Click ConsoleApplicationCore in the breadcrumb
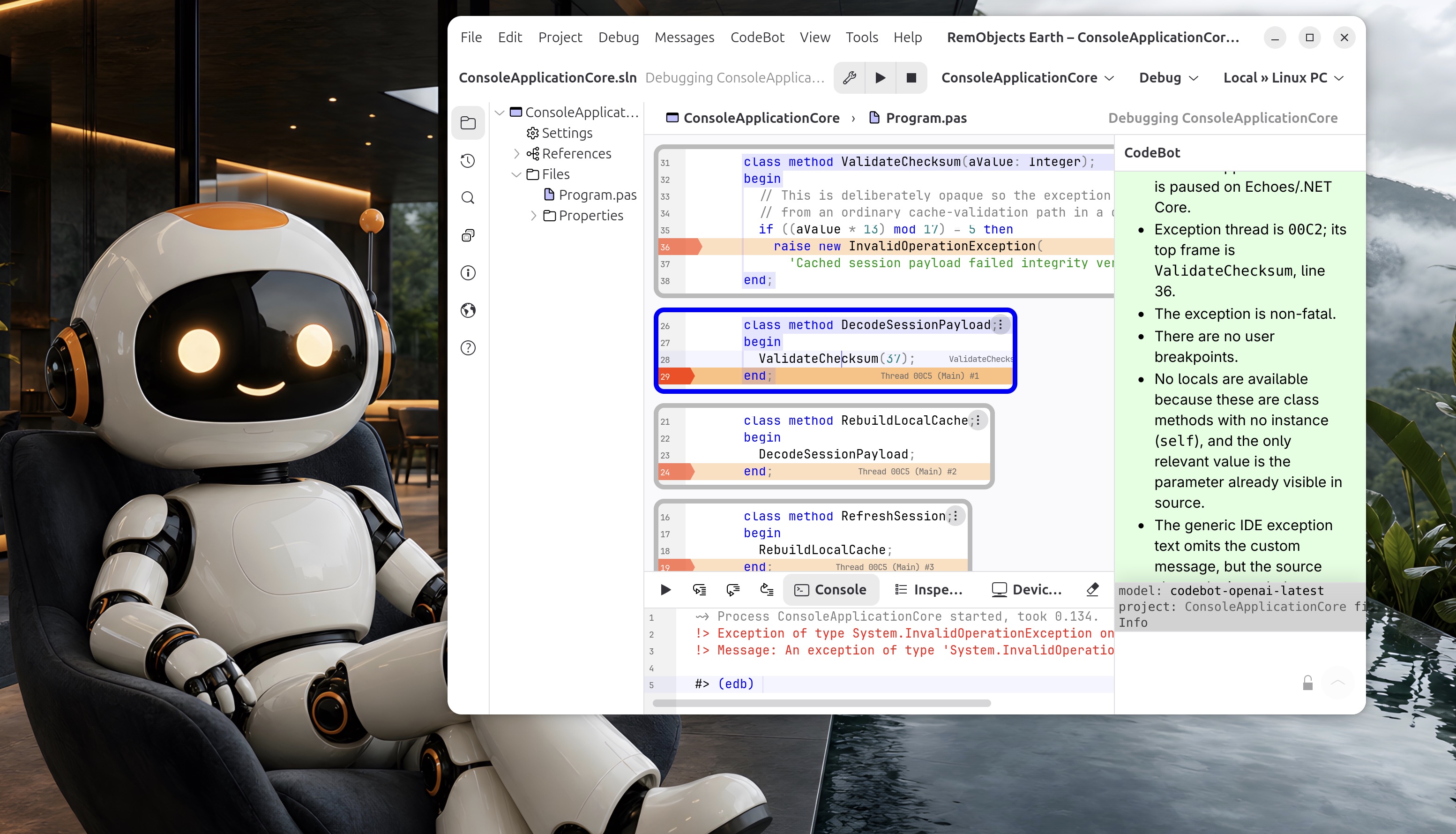Screen dimensions: 1456x834 pyautogui.click(x=762, y=118)
